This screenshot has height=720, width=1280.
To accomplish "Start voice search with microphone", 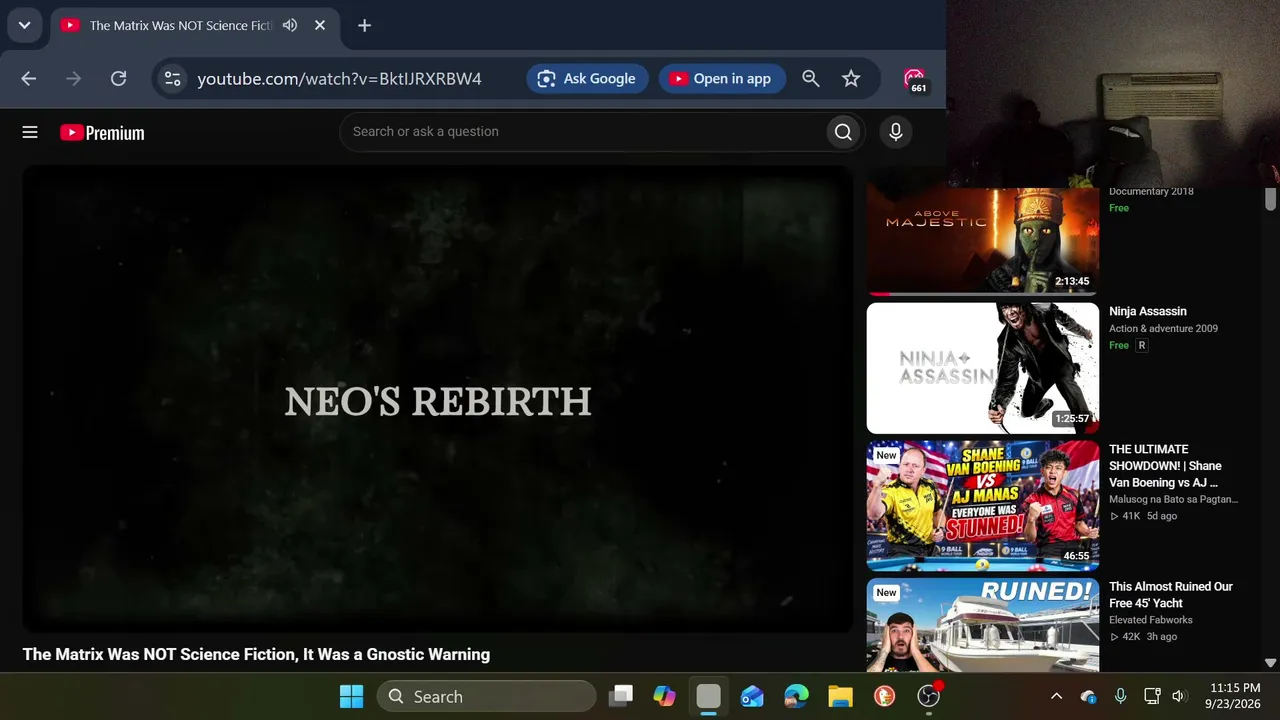I will point(895,131).
